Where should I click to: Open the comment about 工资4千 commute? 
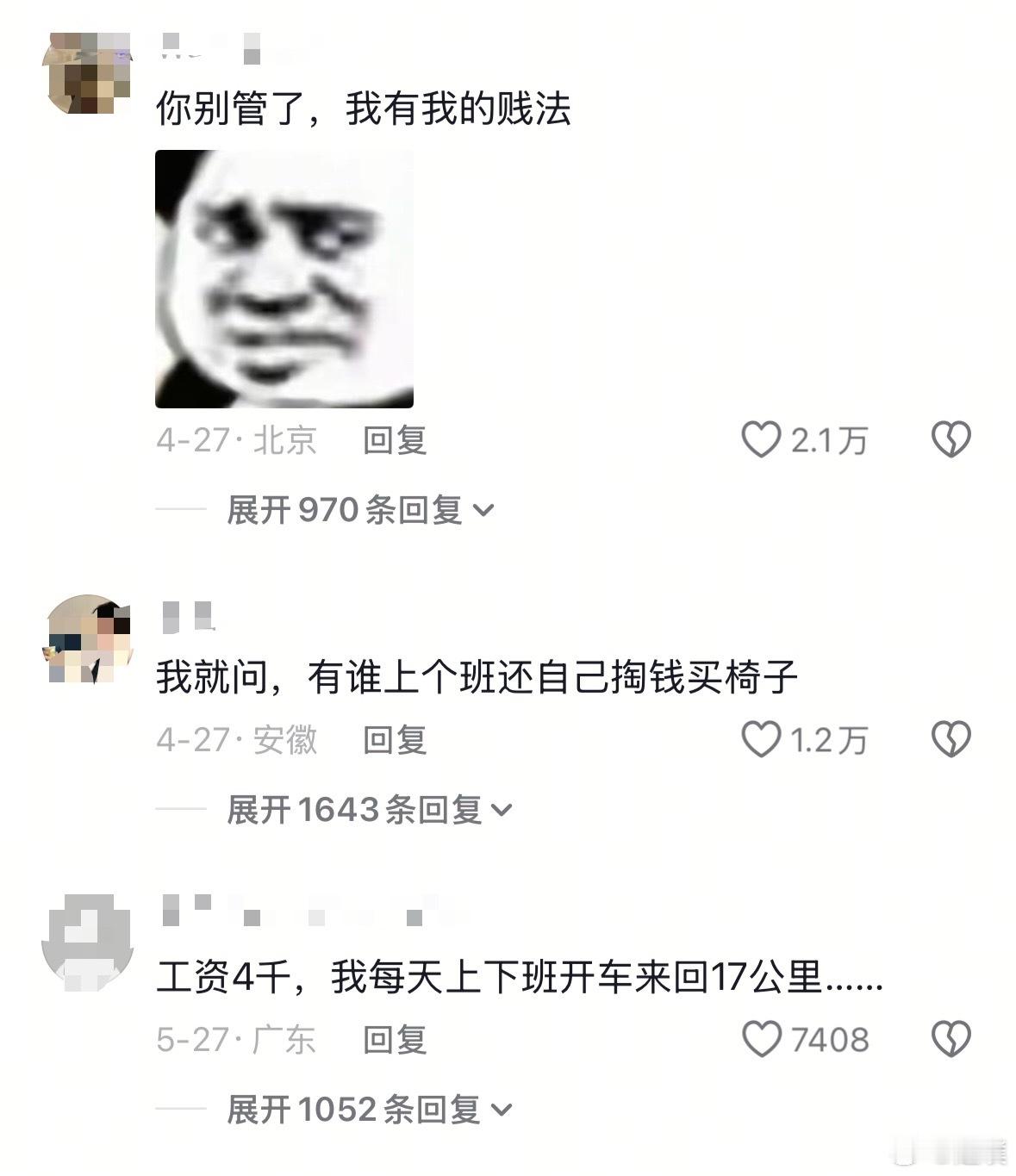(x=520, y=977)
